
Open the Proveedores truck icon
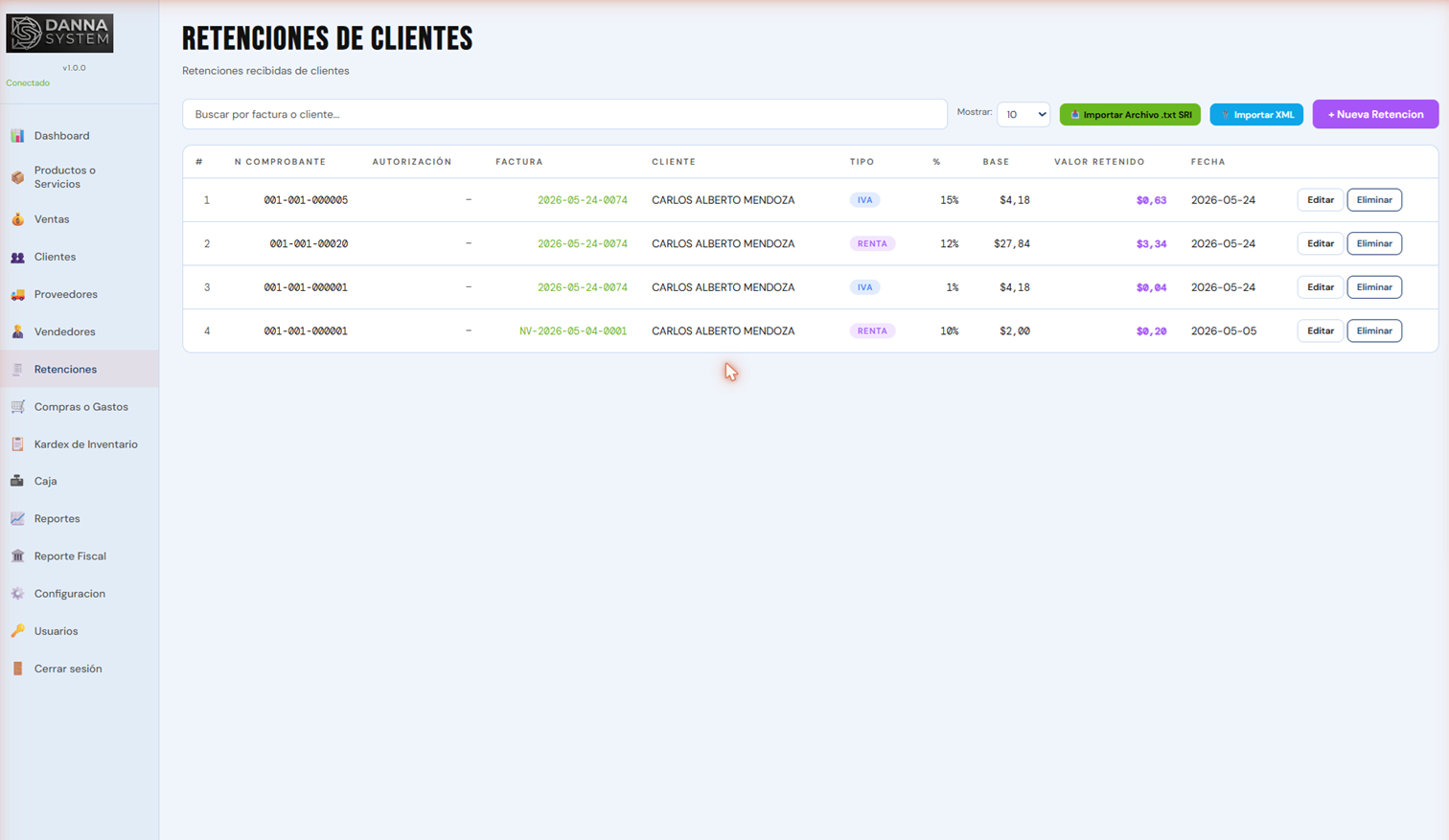click(17, 294)
